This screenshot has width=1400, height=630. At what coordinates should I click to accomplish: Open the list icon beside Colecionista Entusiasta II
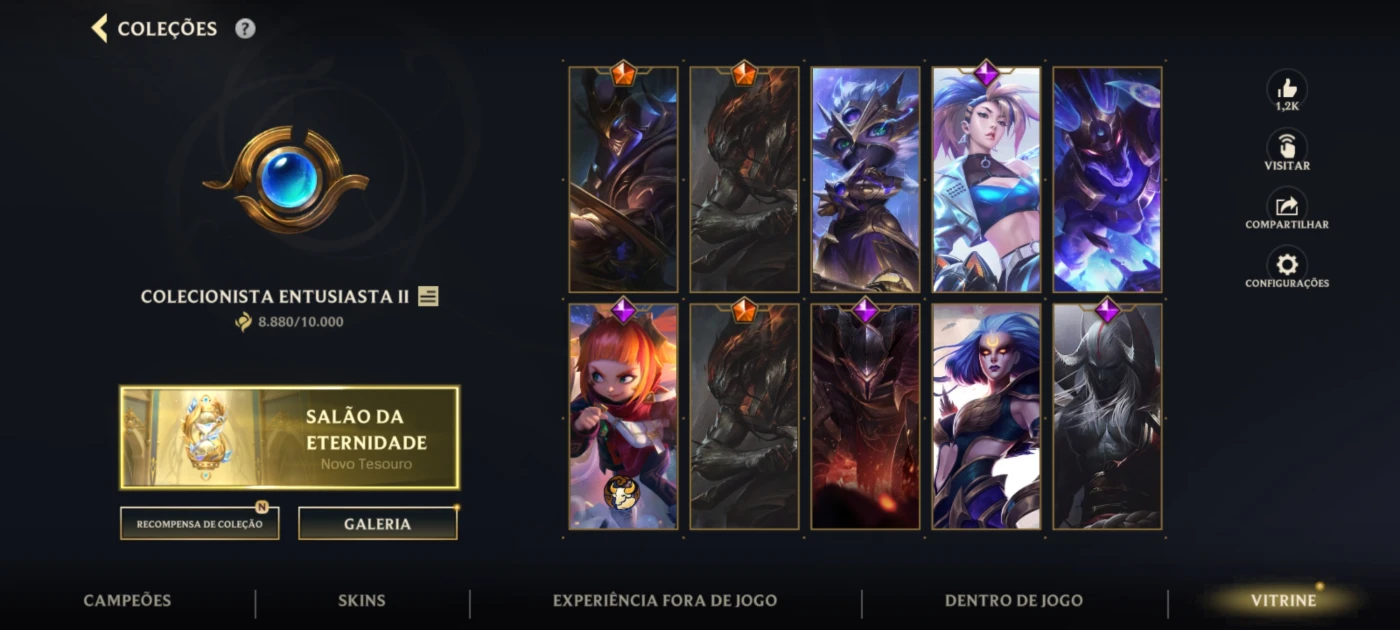pyautogui.click(x=428, y=296)
